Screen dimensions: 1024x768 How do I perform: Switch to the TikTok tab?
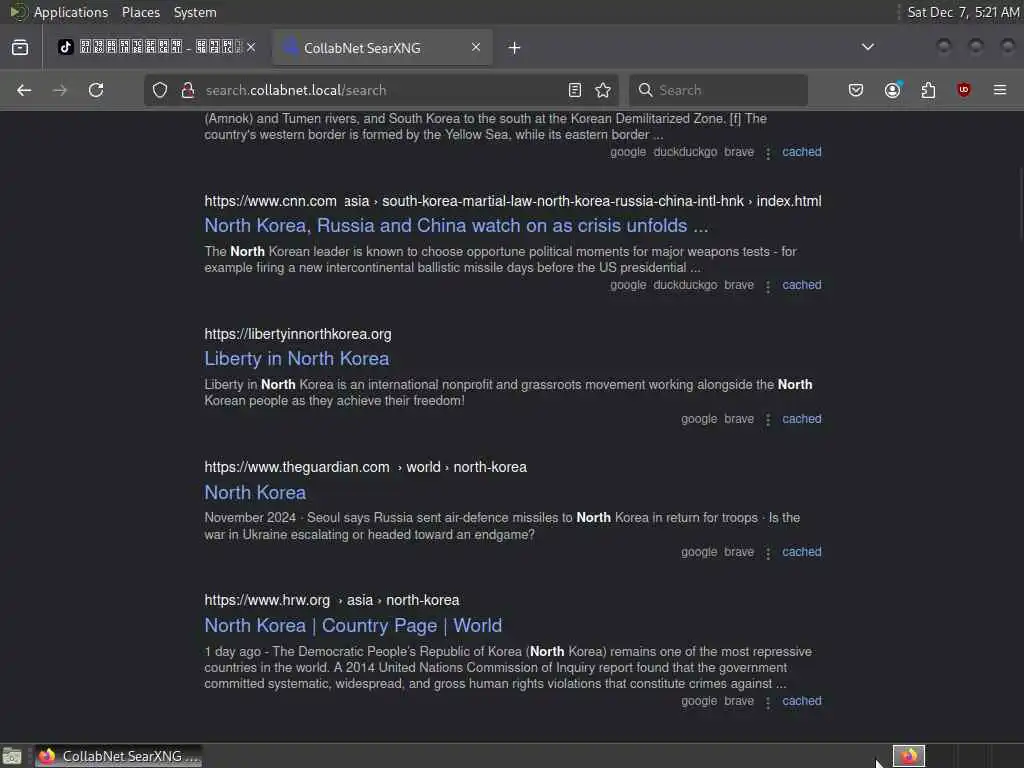[157, 47]
